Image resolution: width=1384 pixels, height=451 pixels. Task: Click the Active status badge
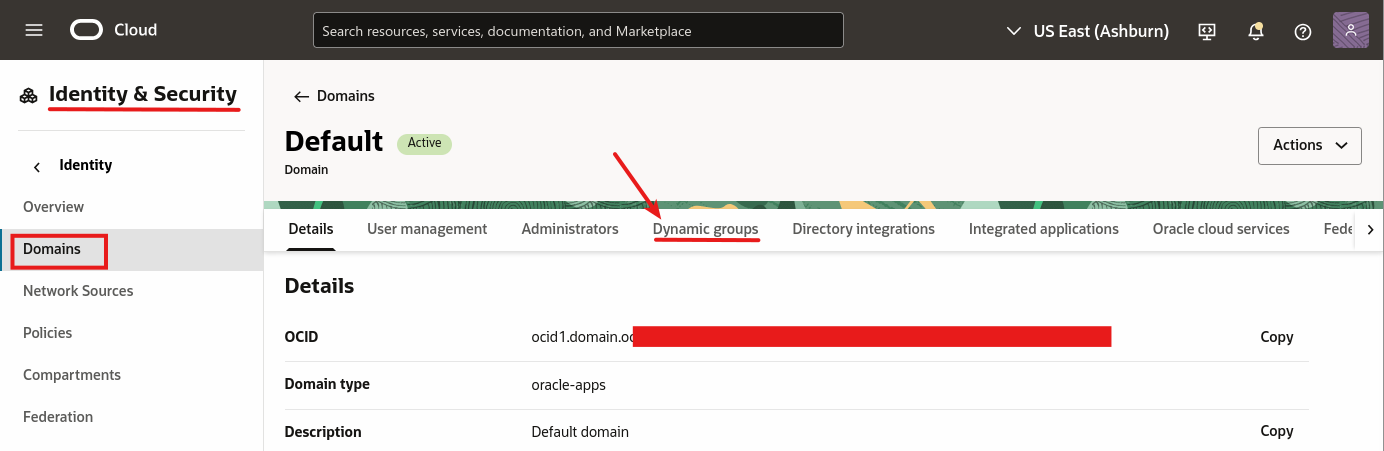[x=425, y=143]
